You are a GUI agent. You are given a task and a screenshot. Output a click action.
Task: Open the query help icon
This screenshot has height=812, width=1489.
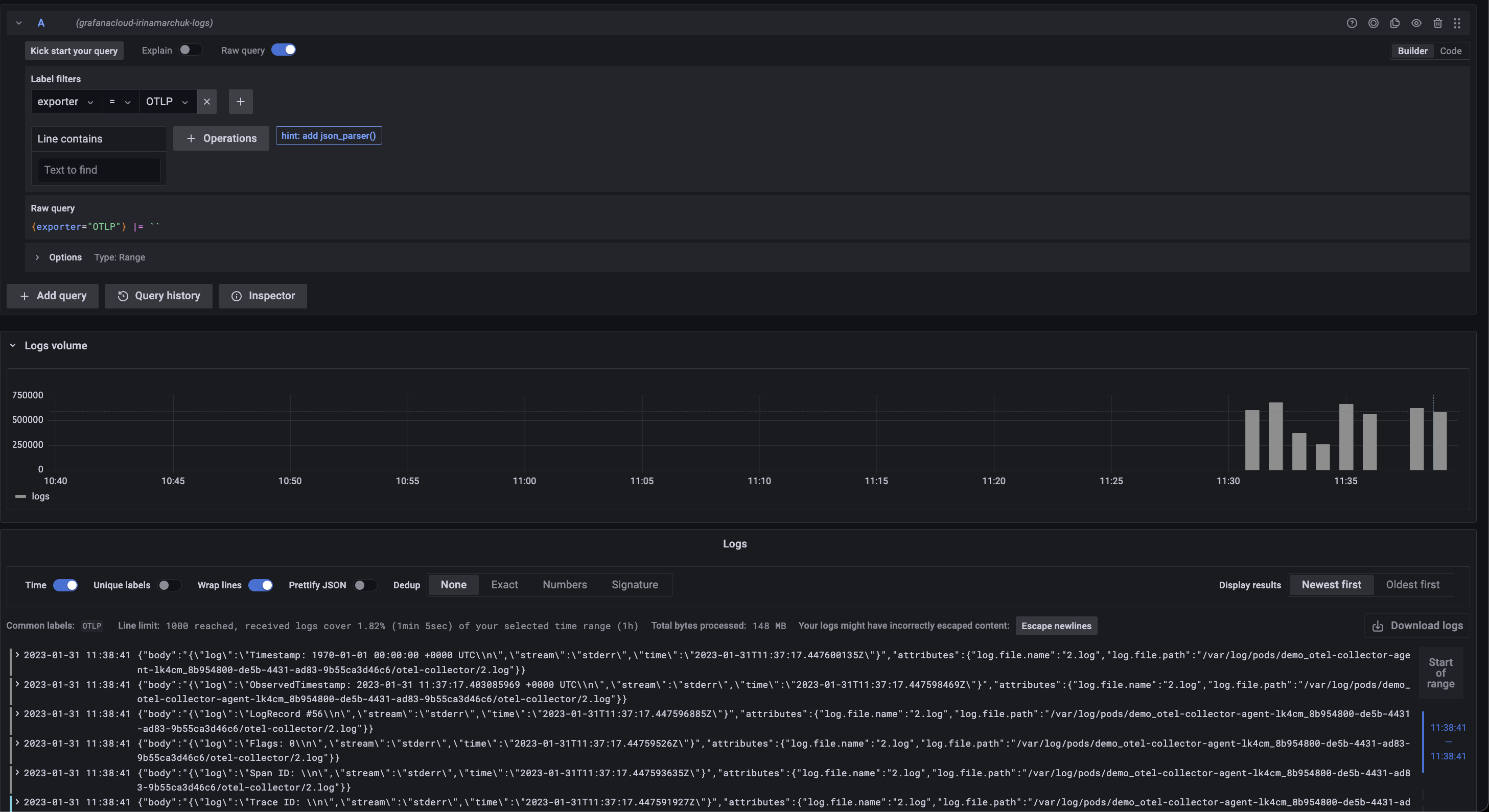coord(1352,23)
